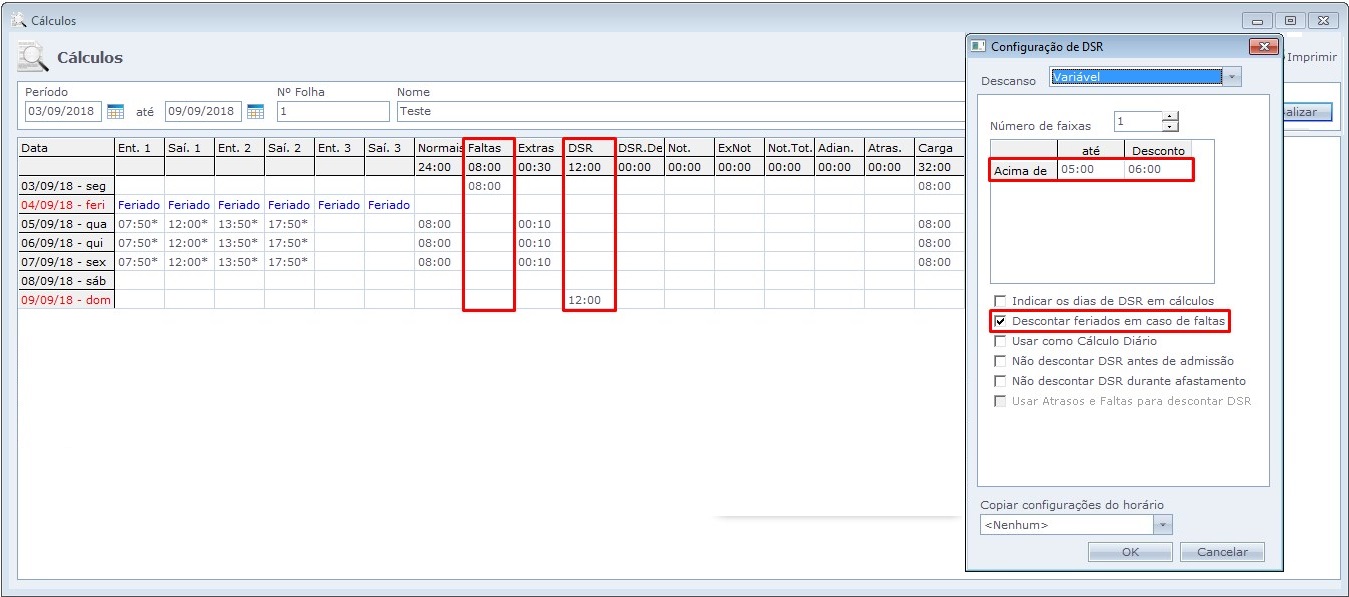Open calendar picker for period end date
Image resolution: width=1349 pixels, height=597 pixels.
point(255,111)
